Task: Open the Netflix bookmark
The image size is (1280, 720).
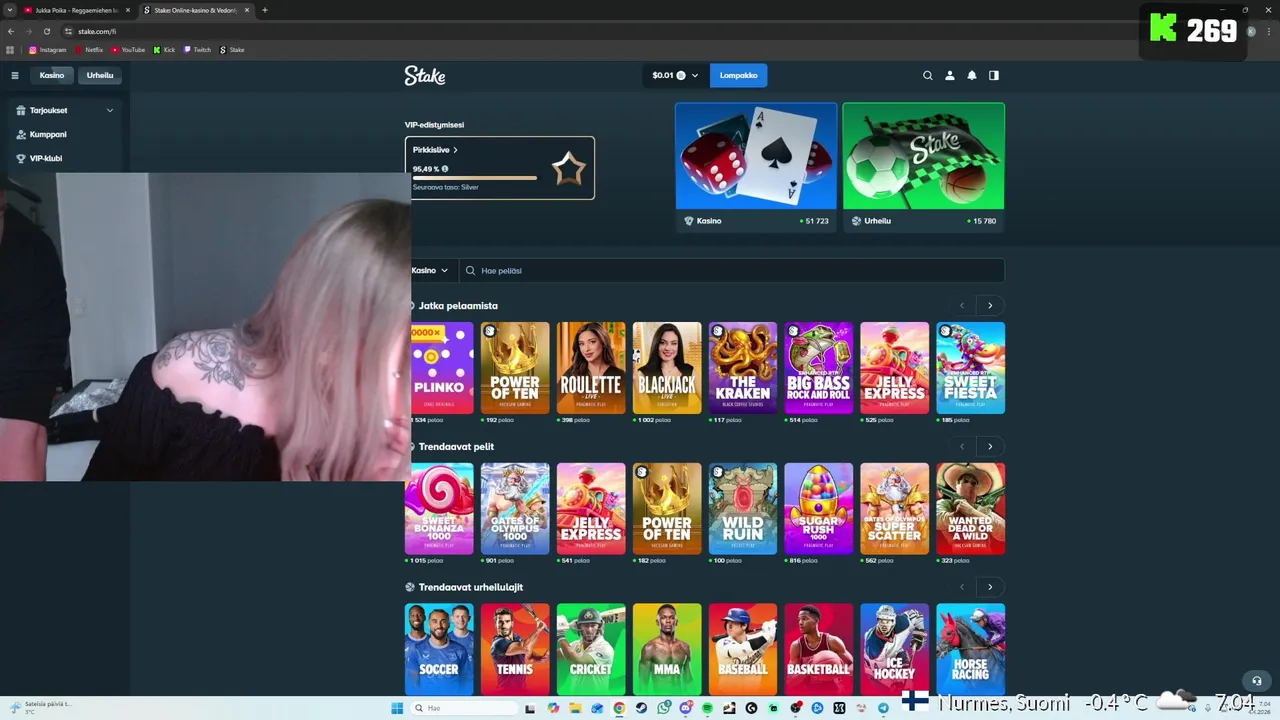Action: tap(90, 49)
